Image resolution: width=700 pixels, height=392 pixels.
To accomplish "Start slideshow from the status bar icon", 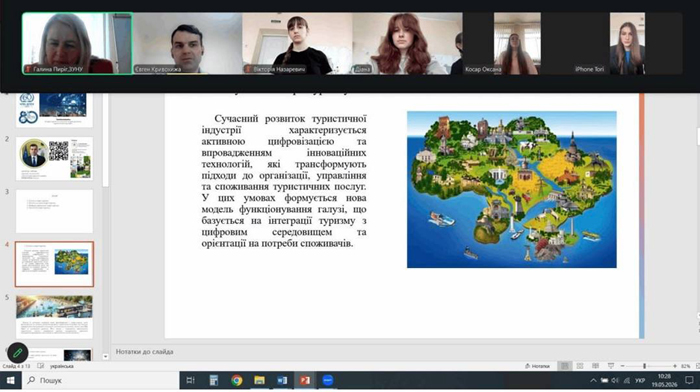I will point(611,366).
